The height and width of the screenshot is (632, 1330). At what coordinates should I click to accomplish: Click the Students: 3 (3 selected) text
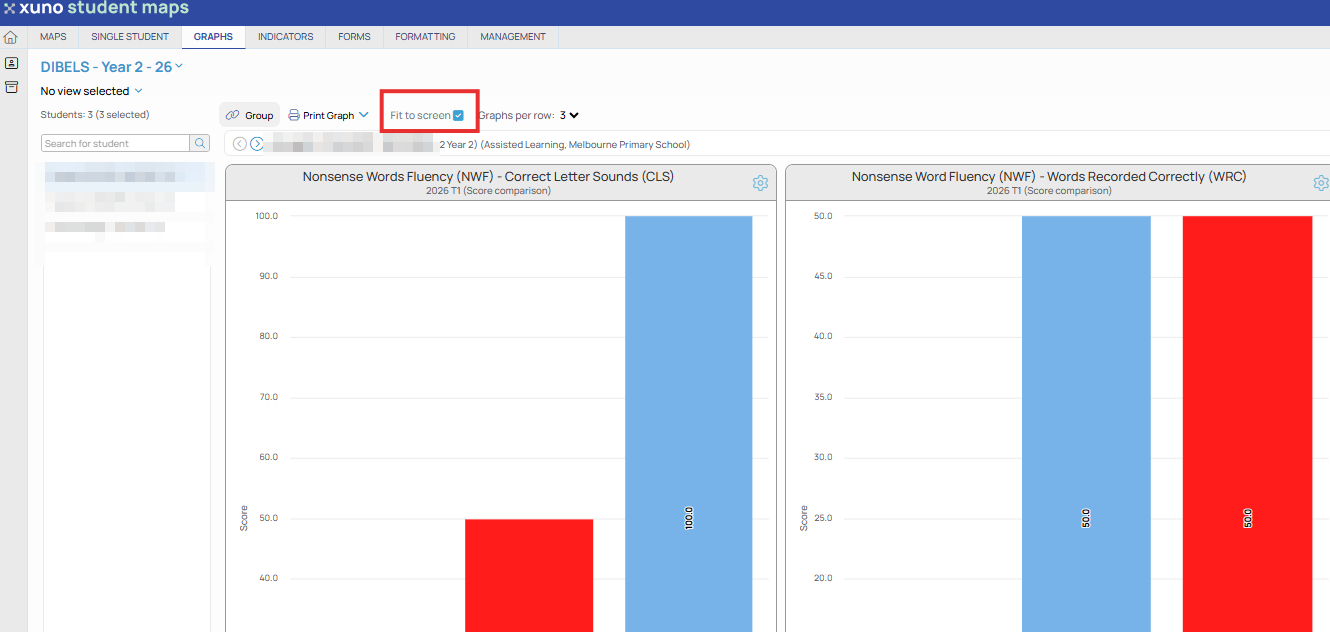coord(95,115)
